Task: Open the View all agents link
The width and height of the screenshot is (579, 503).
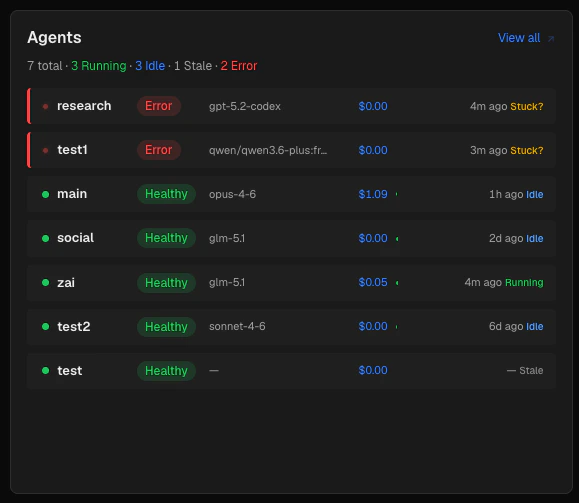Action: [519, 38]
